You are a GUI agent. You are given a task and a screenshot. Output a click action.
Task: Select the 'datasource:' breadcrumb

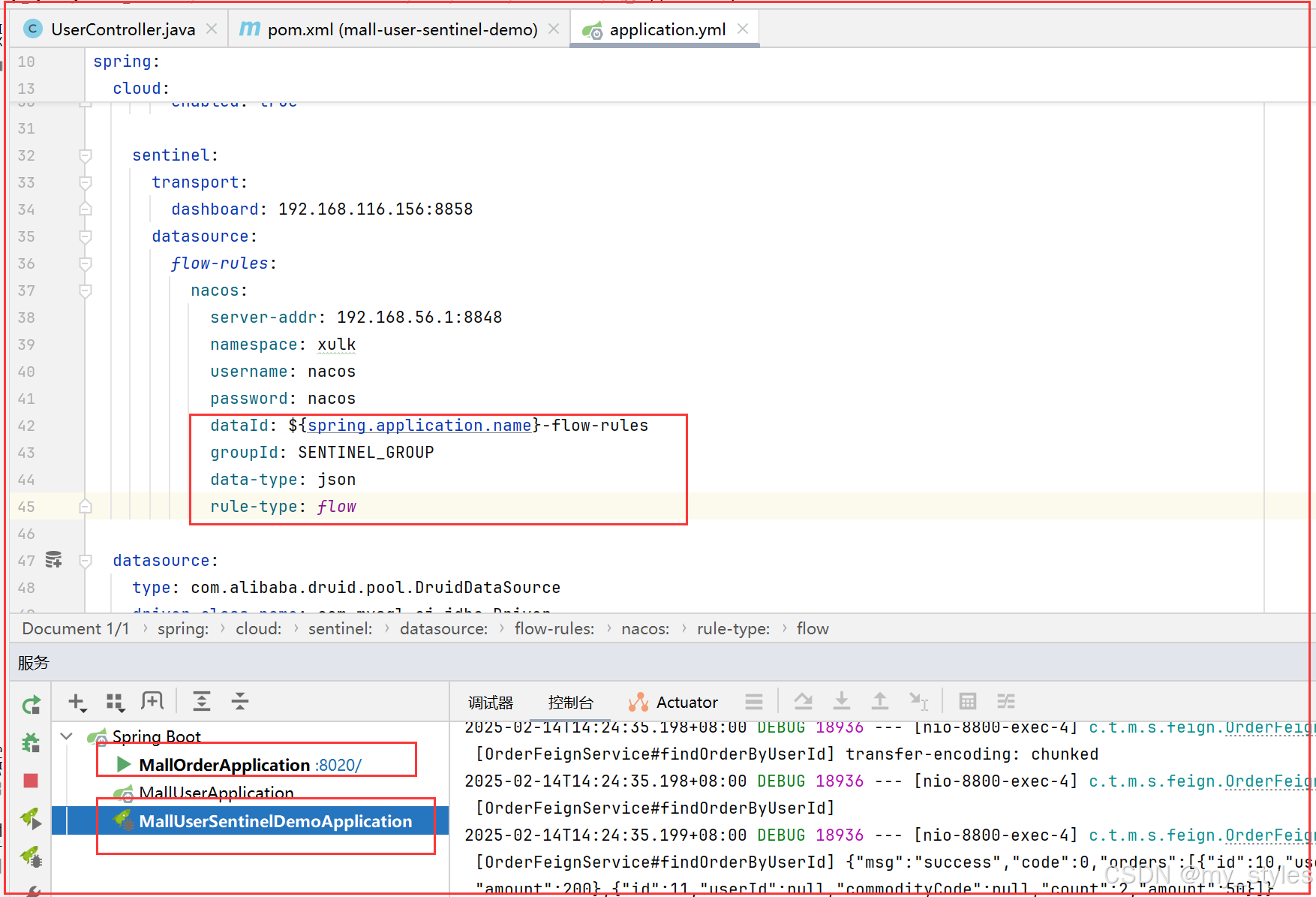pos(443,629)
